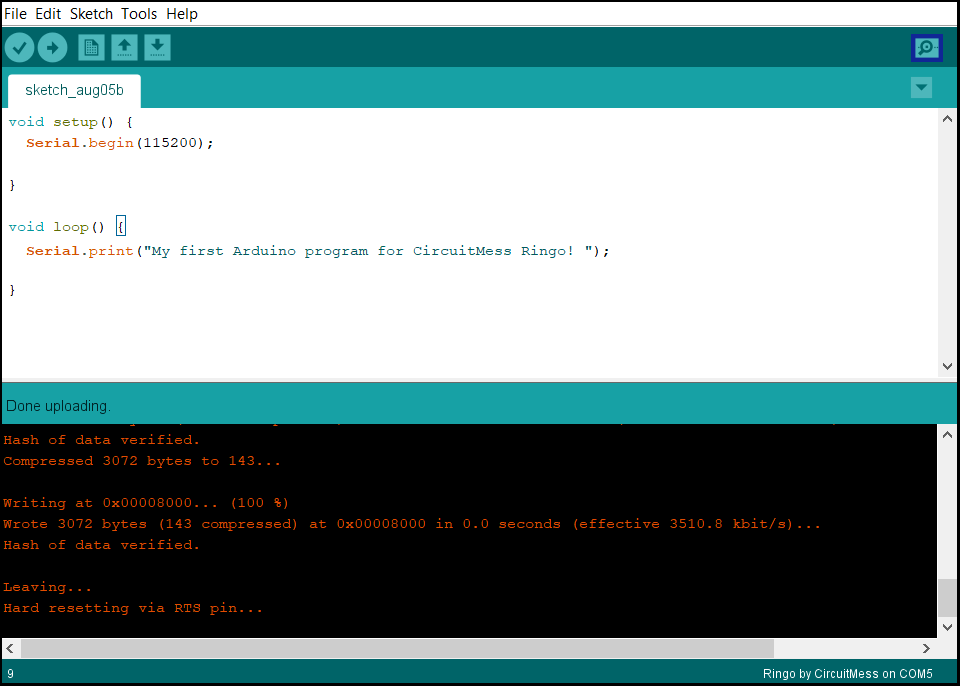Click console vertical scrollbar up arrow
Screen dimensions: 960x686
947,435
